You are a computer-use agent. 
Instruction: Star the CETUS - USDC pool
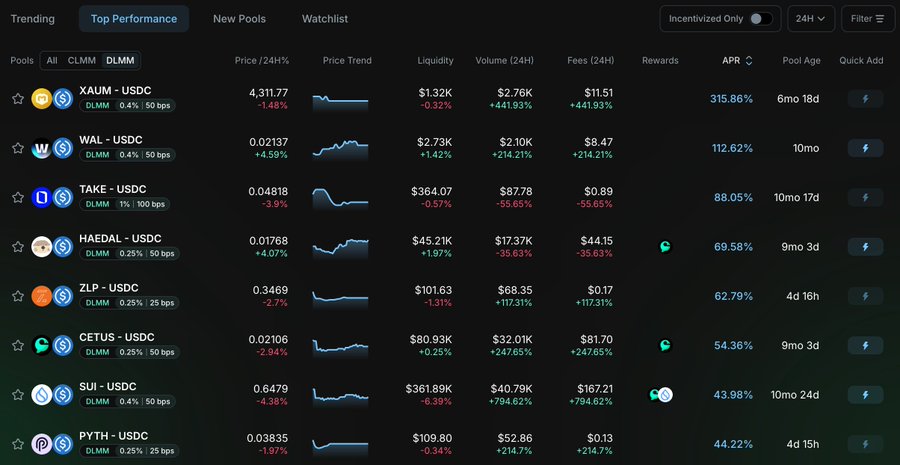[x=18, y=346]
